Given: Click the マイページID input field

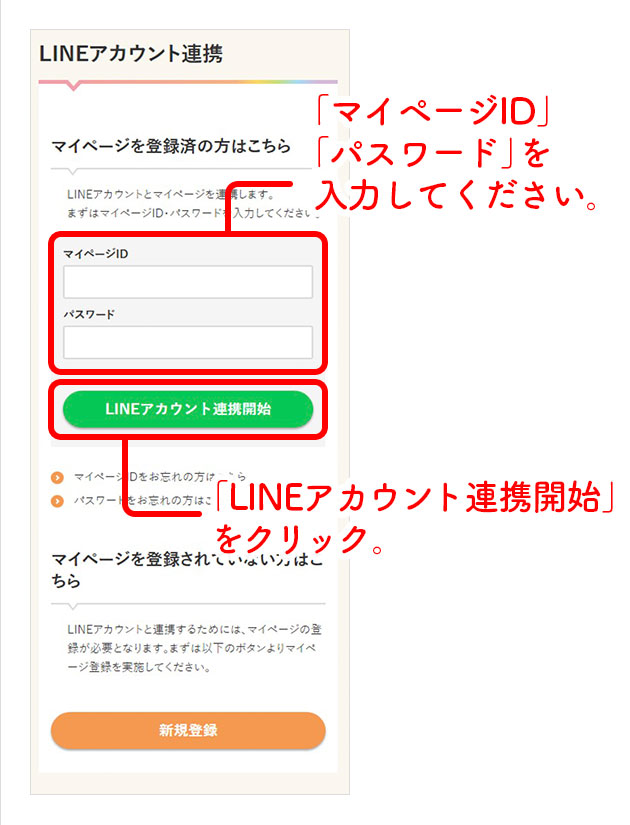Looking at the screenshot, I should (x=188, y=282).
